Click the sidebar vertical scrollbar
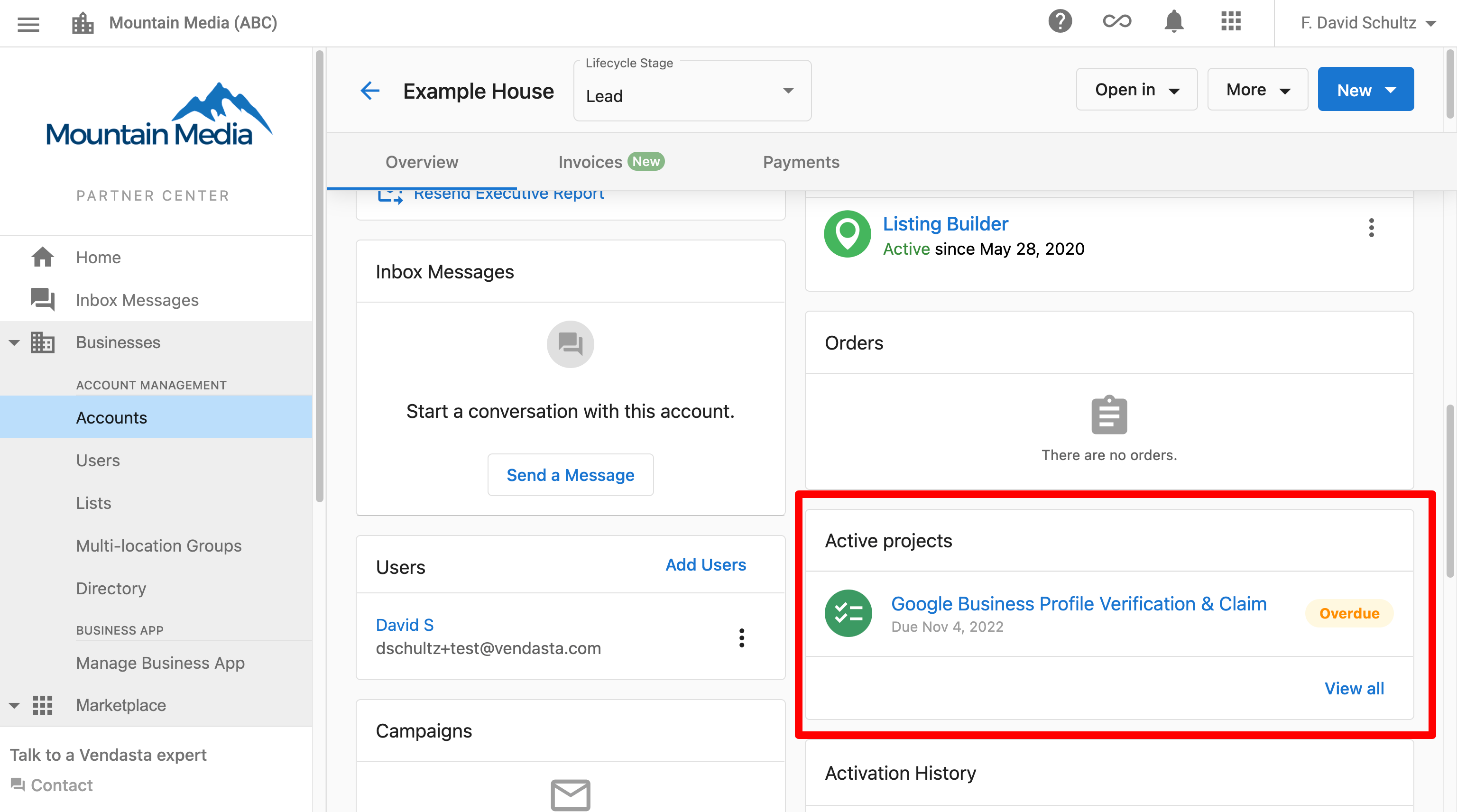1457x812 pixels. click(x=320, y=277)
